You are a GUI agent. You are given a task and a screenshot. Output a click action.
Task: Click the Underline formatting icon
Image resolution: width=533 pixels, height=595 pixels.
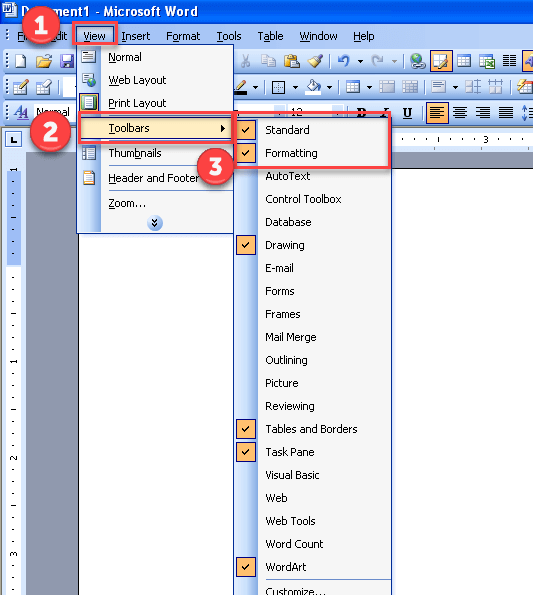point(407,113)
